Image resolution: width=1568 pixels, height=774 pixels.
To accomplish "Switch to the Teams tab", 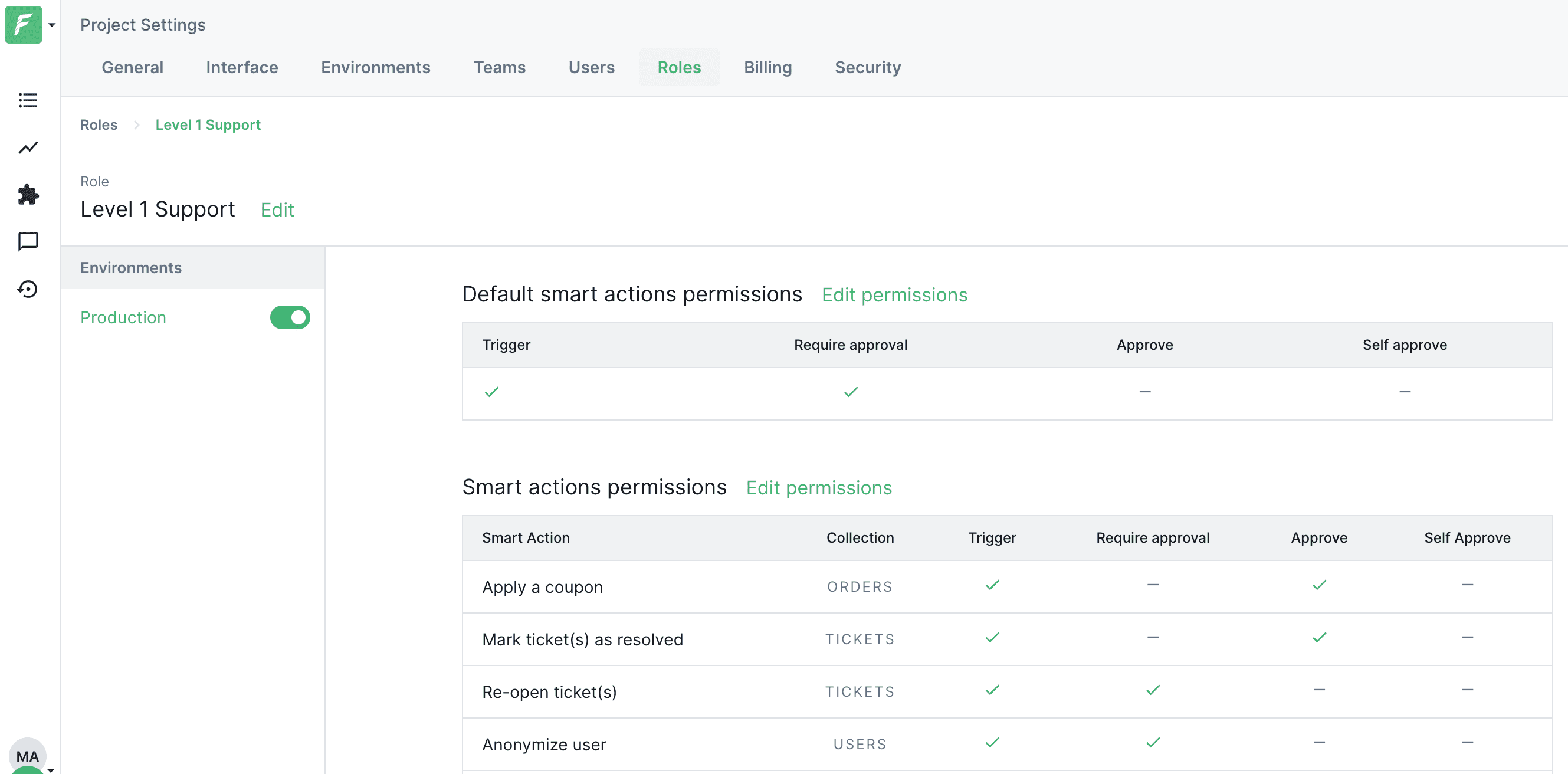I will 500,67.
